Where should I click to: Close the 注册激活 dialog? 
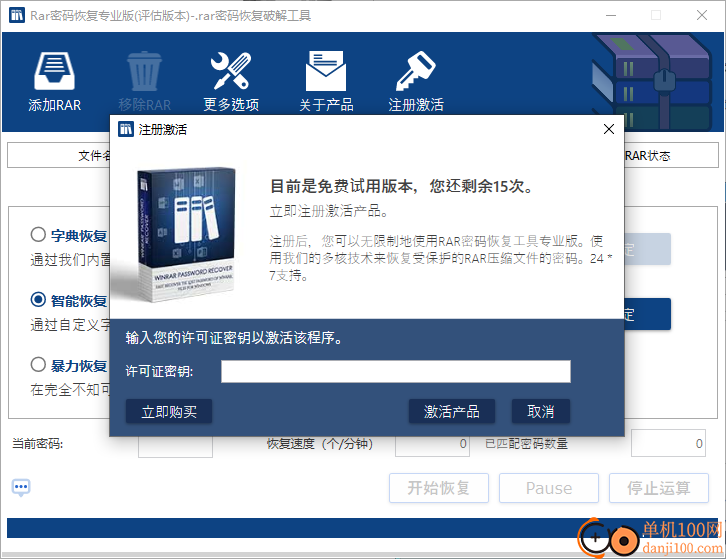(x=609, y=129)
